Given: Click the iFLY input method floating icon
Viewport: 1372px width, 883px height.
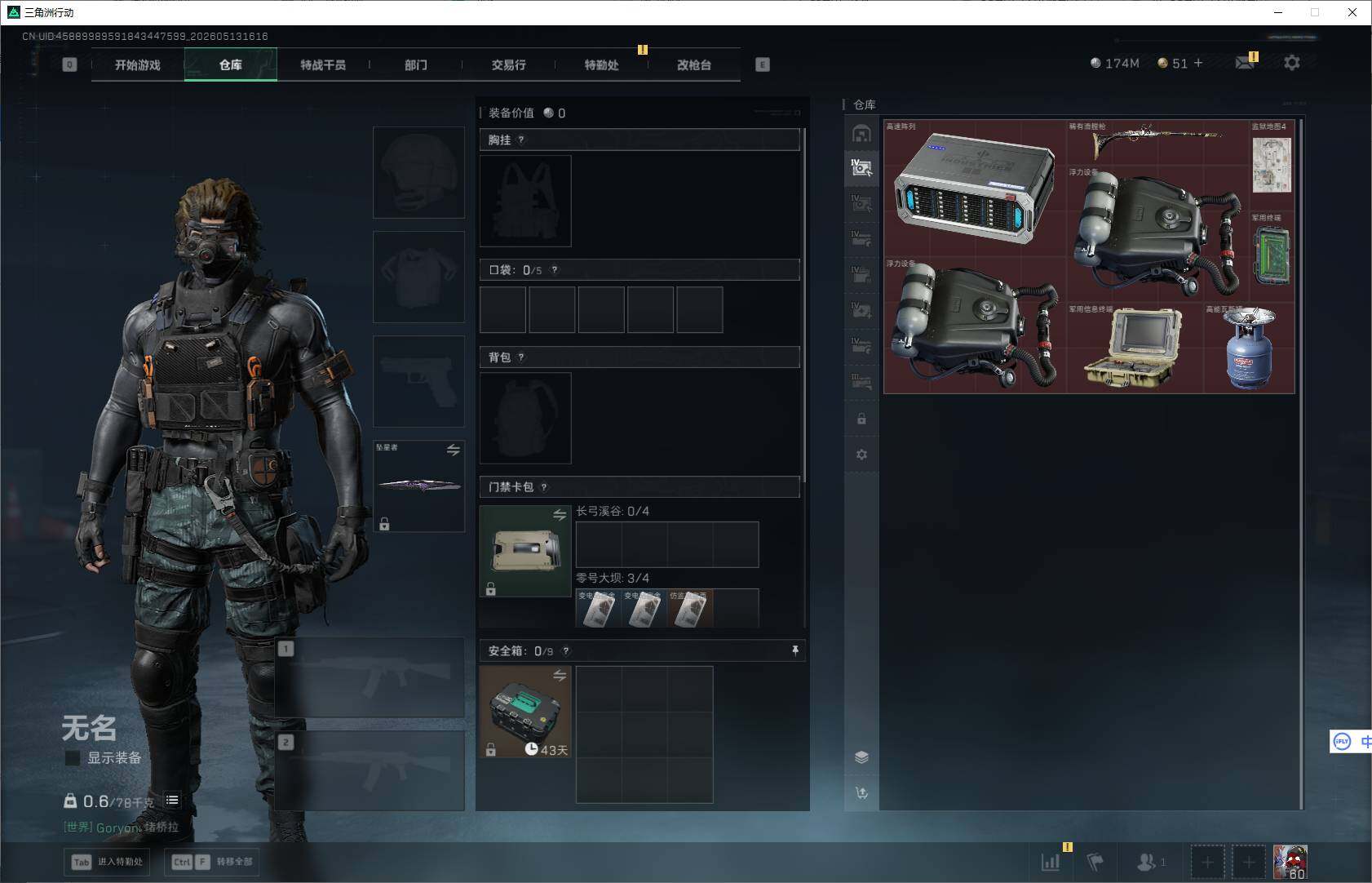Looking at the screenshot, I should 1342,741.
